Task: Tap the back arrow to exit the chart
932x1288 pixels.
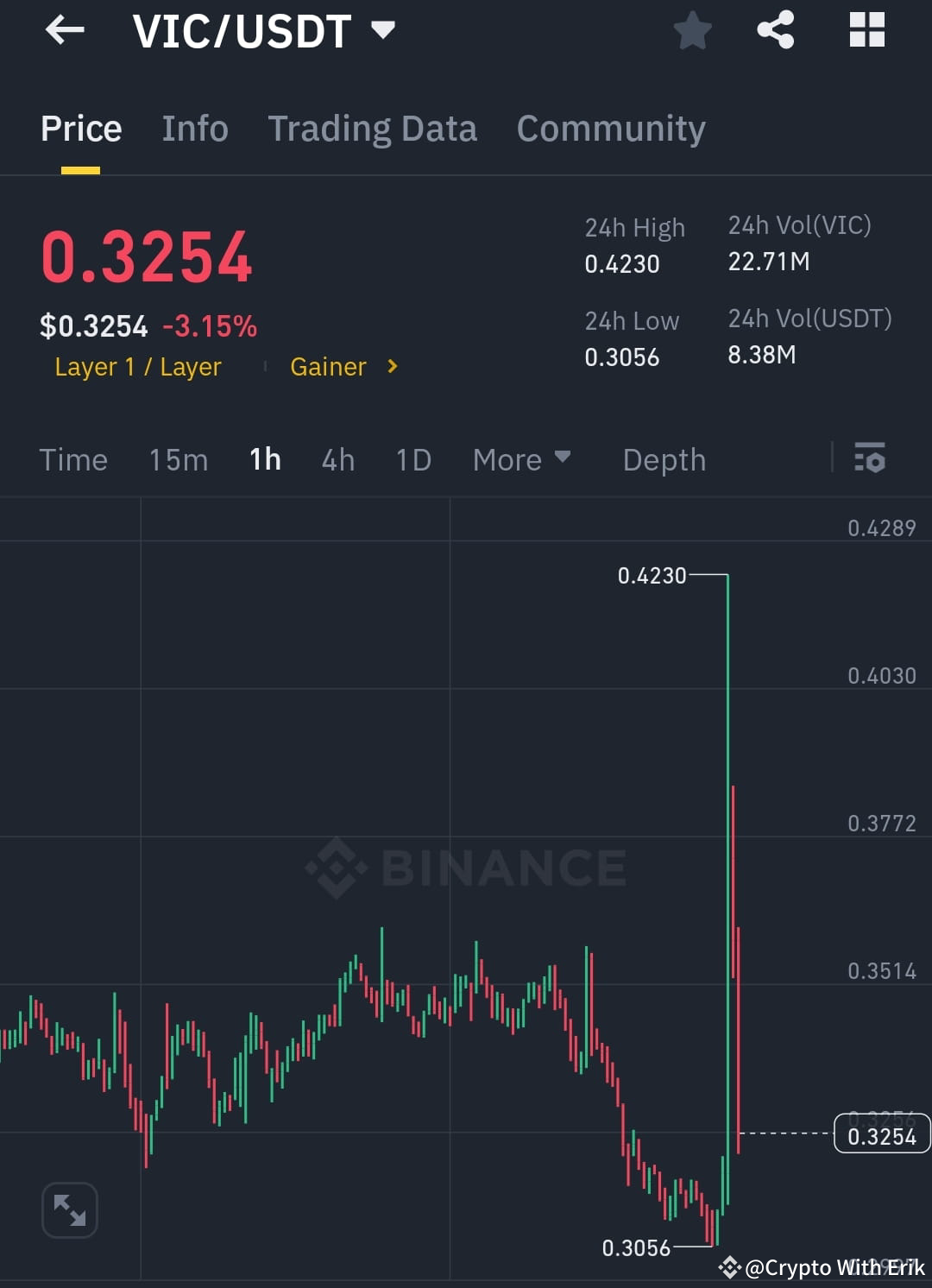Action: coord(64,29)
